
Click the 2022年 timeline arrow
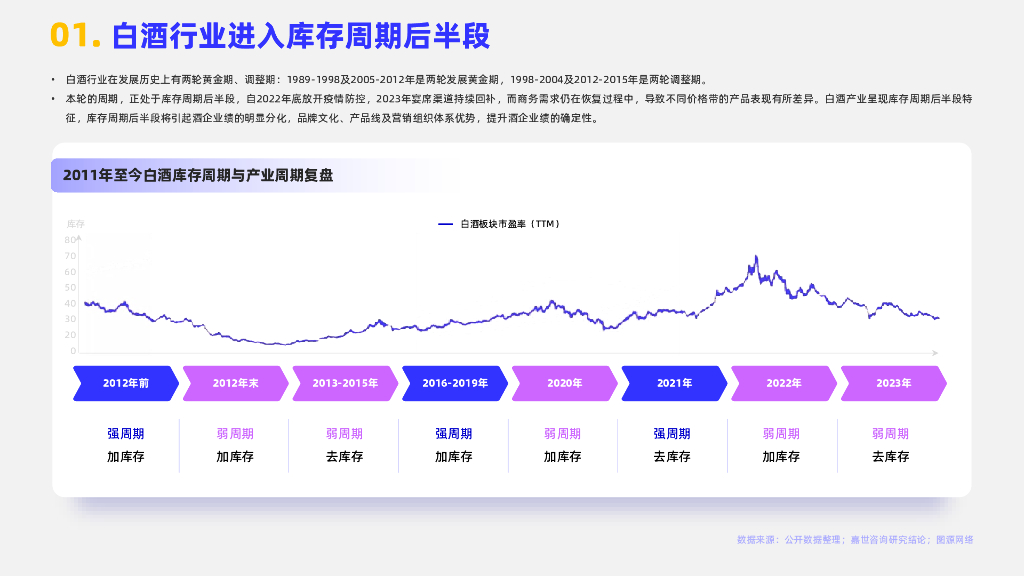pyautogui.click(x=784, y=383)
